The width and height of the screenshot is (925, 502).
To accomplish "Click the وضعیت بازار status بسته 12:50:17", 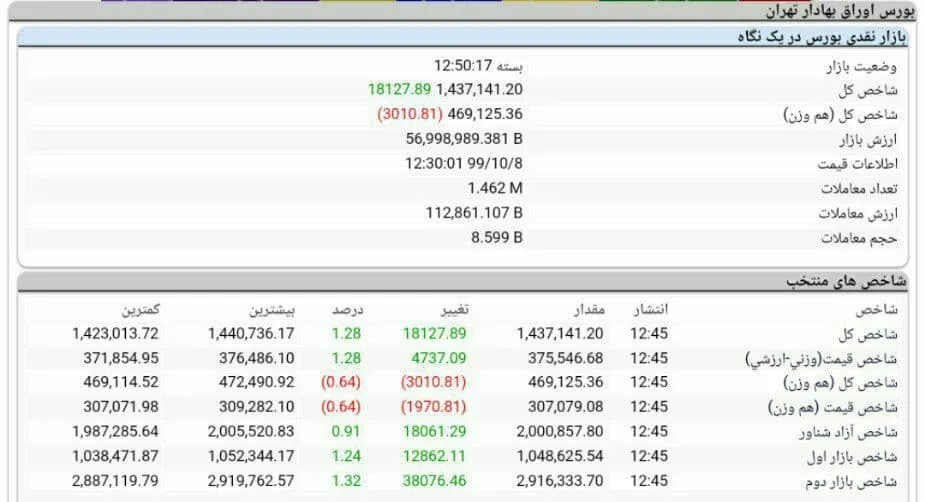I will pos(478,65).
